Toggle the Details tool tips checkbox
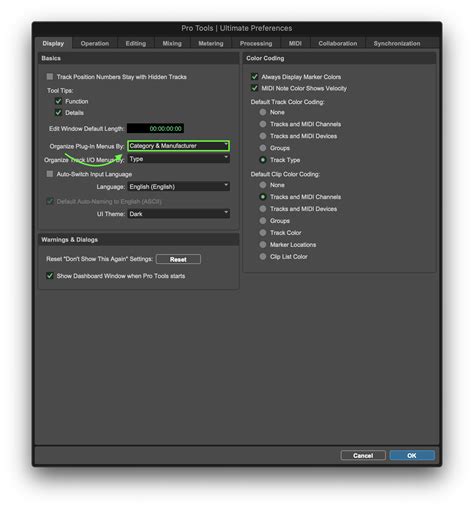This screenshot has width=474, height=509. pos(58,112)
